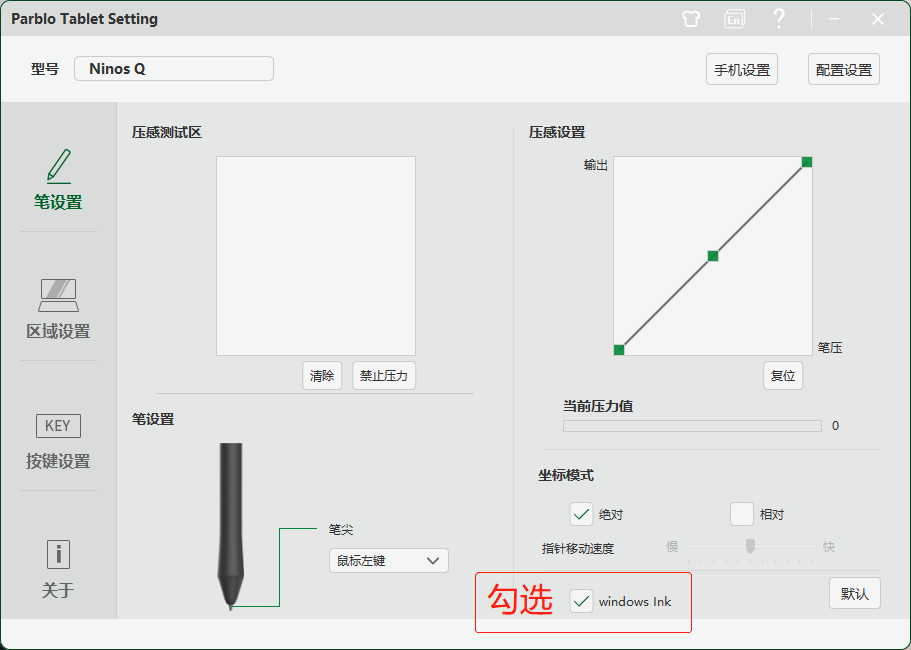This screenshot has height=650, width=911.
Task: Enable the 绝对 absolute mode checkbox
Action: (581, 514)
